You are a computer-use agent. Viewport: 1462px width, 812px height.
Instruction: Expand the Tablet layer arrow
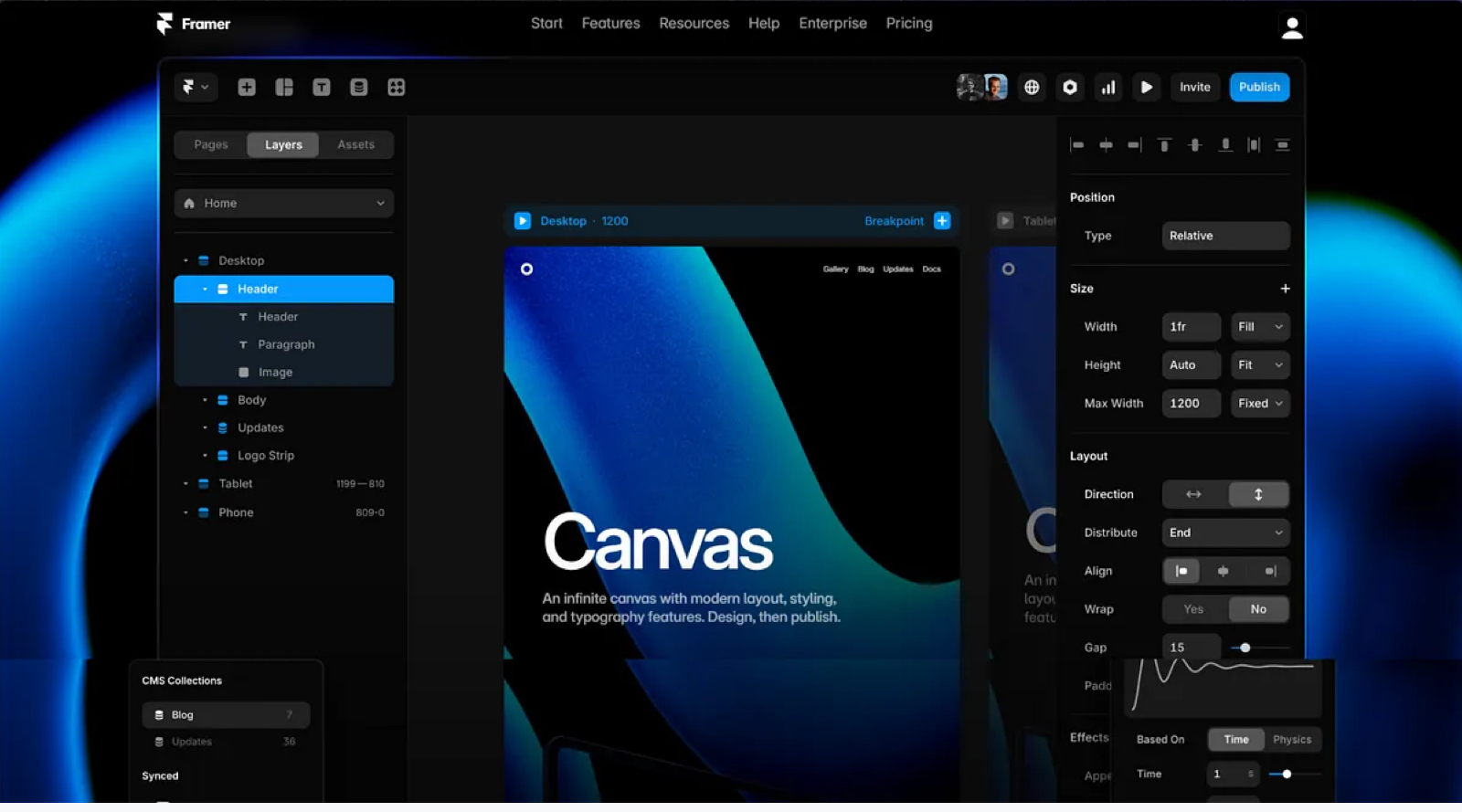[185, 483]
